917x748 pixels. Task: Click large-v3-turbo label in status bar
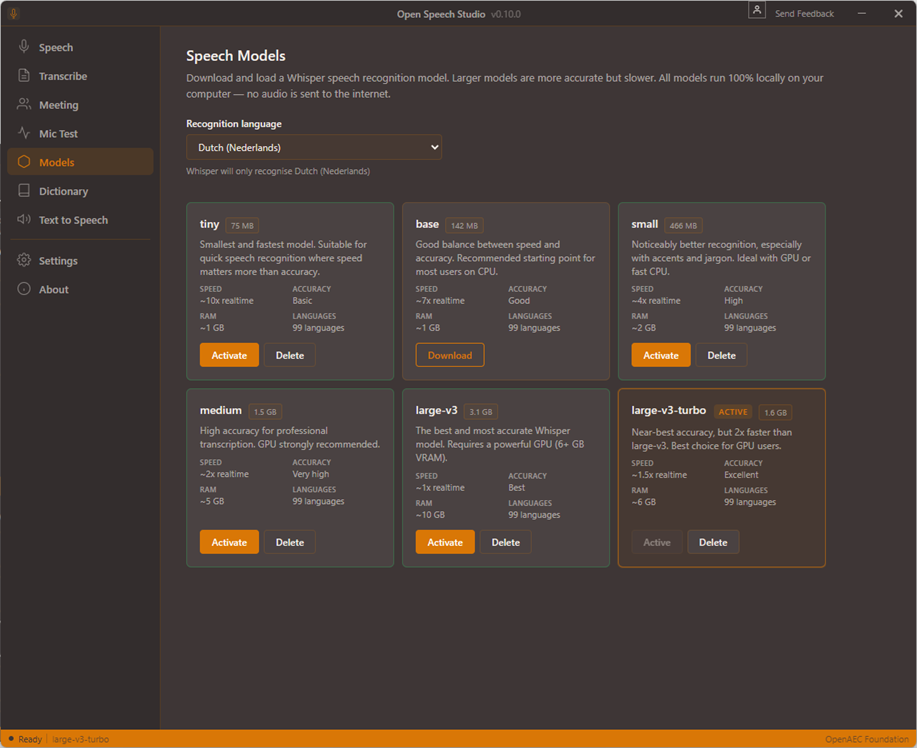tap(80, 739)
